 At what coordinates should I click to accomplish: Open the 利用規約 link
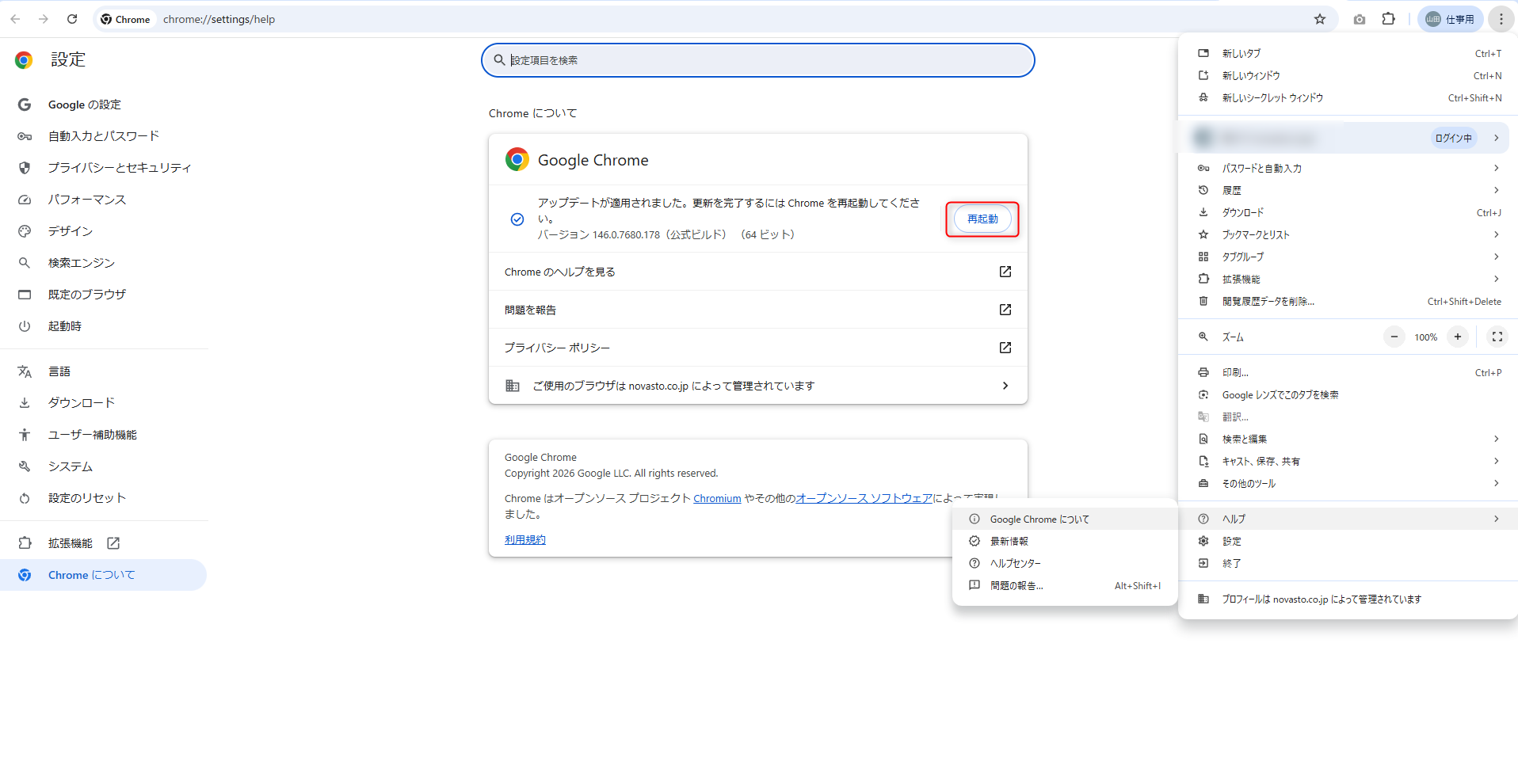click(x=525, y=540)
